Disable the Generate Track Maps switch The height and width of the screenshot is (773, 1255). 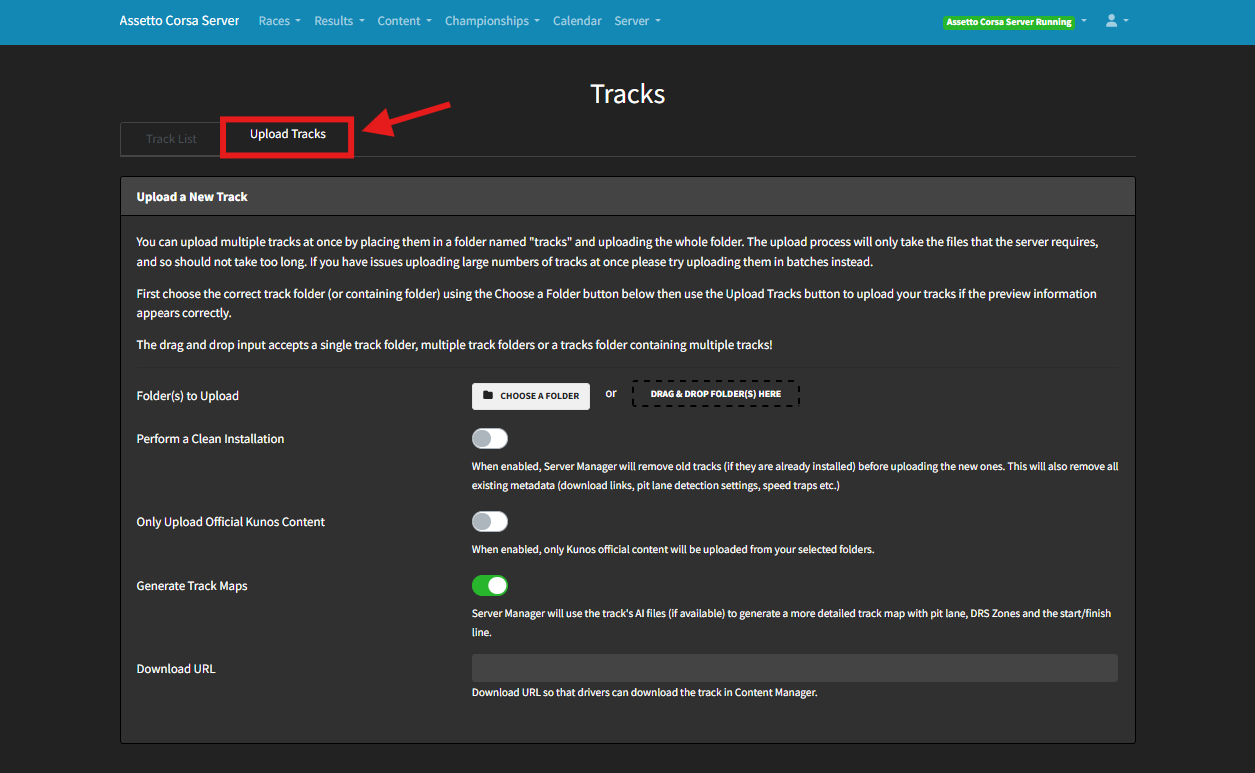(490, 586)
